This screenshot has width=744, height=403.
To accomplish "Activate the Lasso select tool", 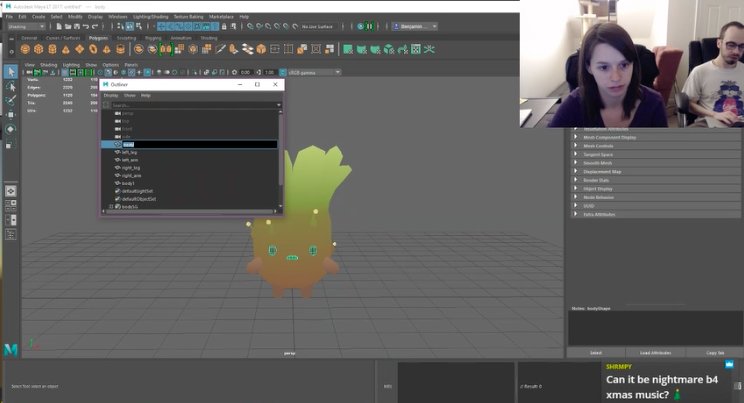I will [x=11, y=86].
